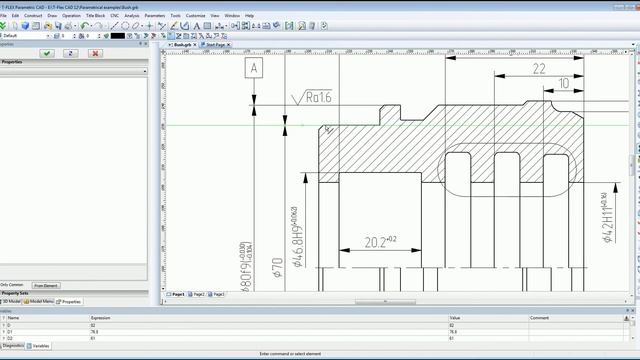Screen dimensions: 640x360
Task: Close the Bush.grb tab
Action: coord(195,44)
